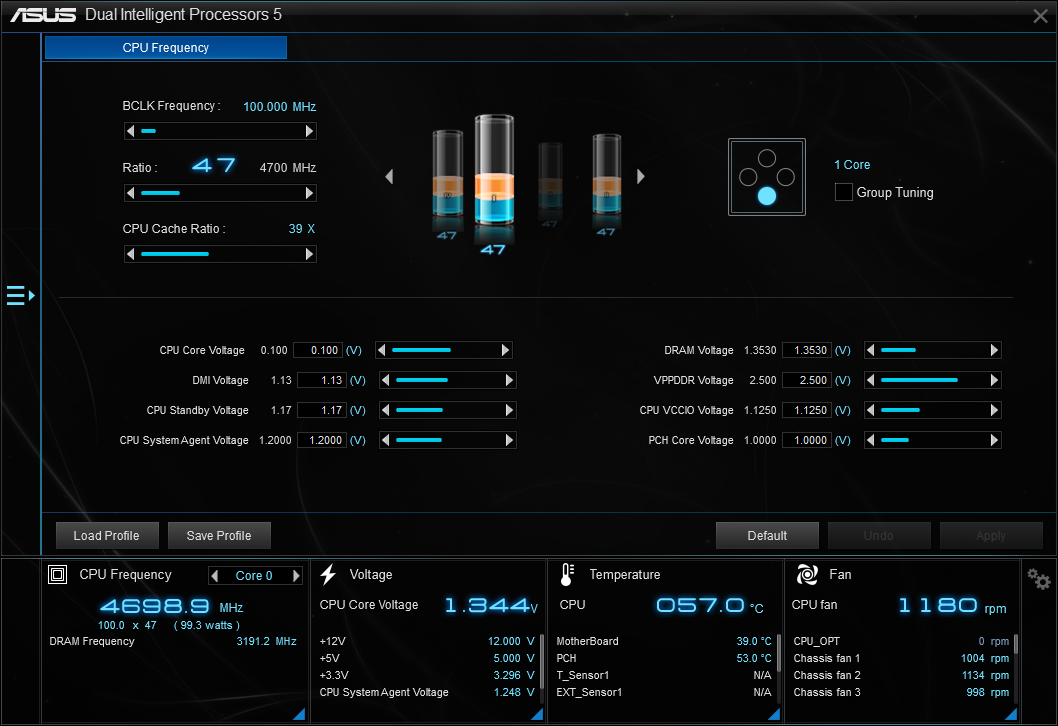Image resolution: width=1058 pixels, height=726 pixels.
Task: Click the VPPDDR Voltage slider bar
Action: [x=932, y=381]
